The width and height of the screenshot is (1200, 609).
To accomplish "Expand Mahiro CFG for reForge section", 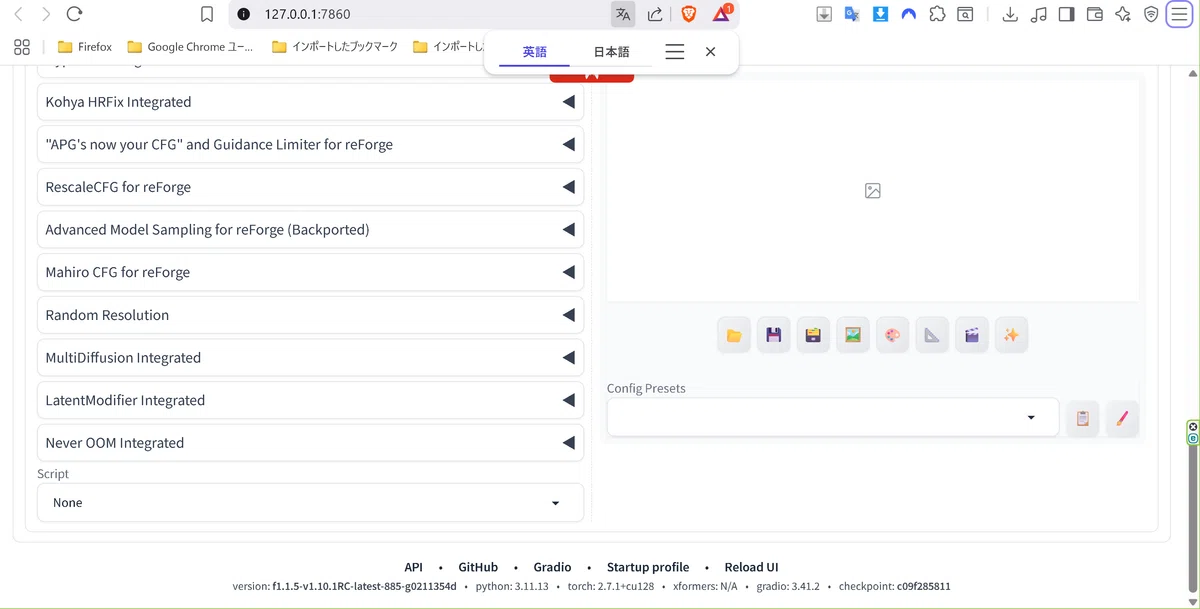I will pos(310,272).
